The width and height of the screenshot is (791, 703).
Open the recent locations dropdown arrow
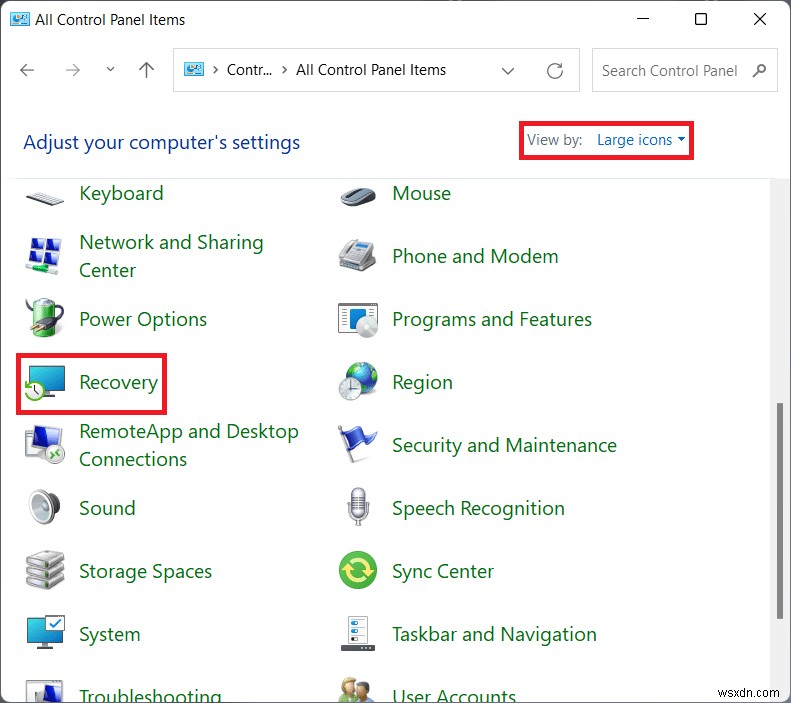[x=110, y=71]
